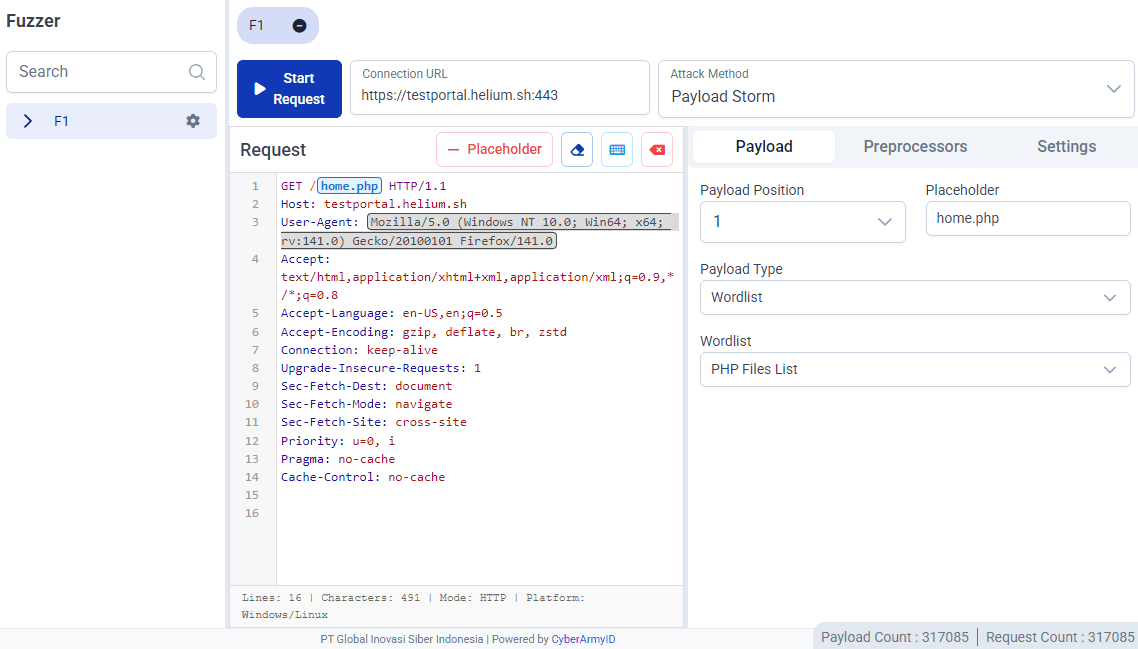Click the highlighted home.php placeholder in request
The width and height of the screenshot is (1138, 649).
pos(350,186)
